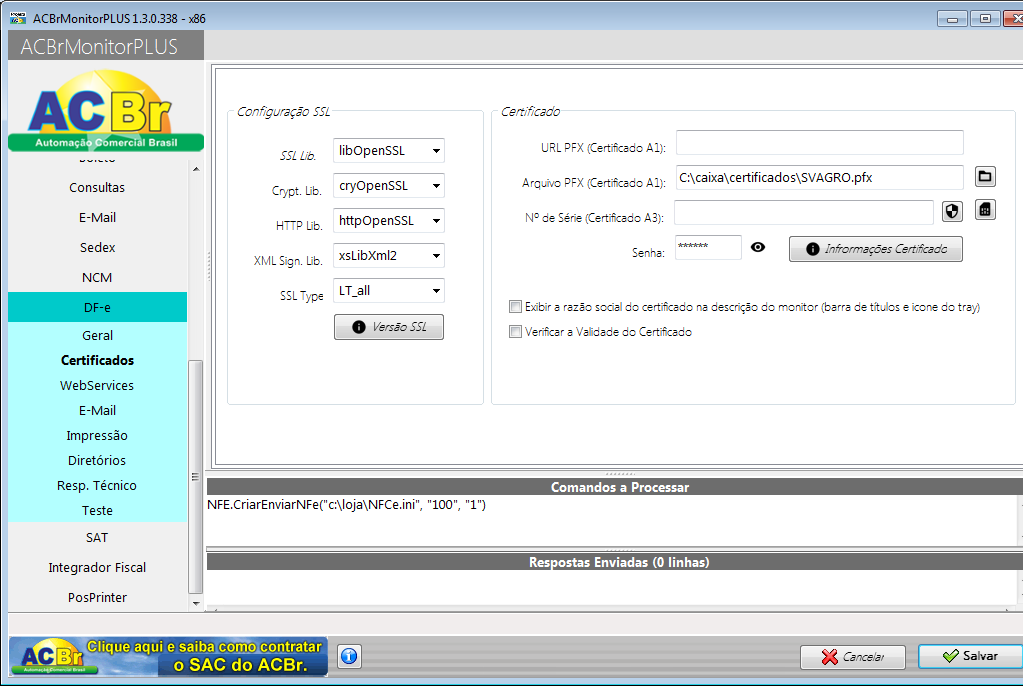Open Certificados under DF-e

point(97,360)
